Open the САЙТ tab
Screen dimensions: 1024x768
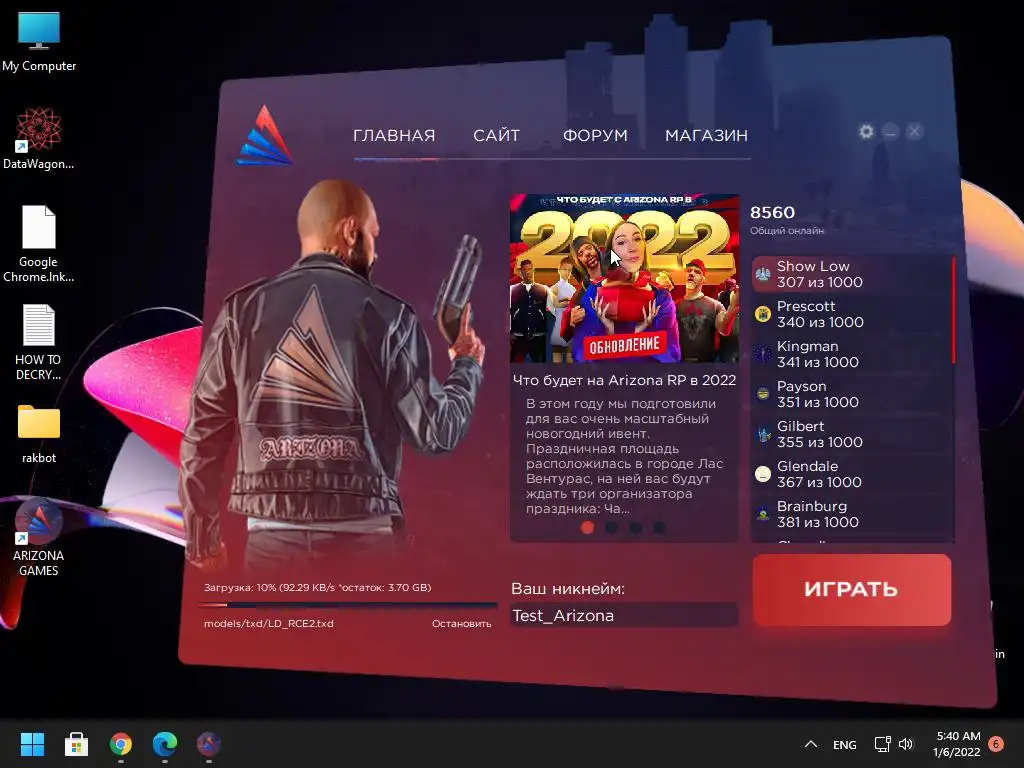tap(496, 135)
